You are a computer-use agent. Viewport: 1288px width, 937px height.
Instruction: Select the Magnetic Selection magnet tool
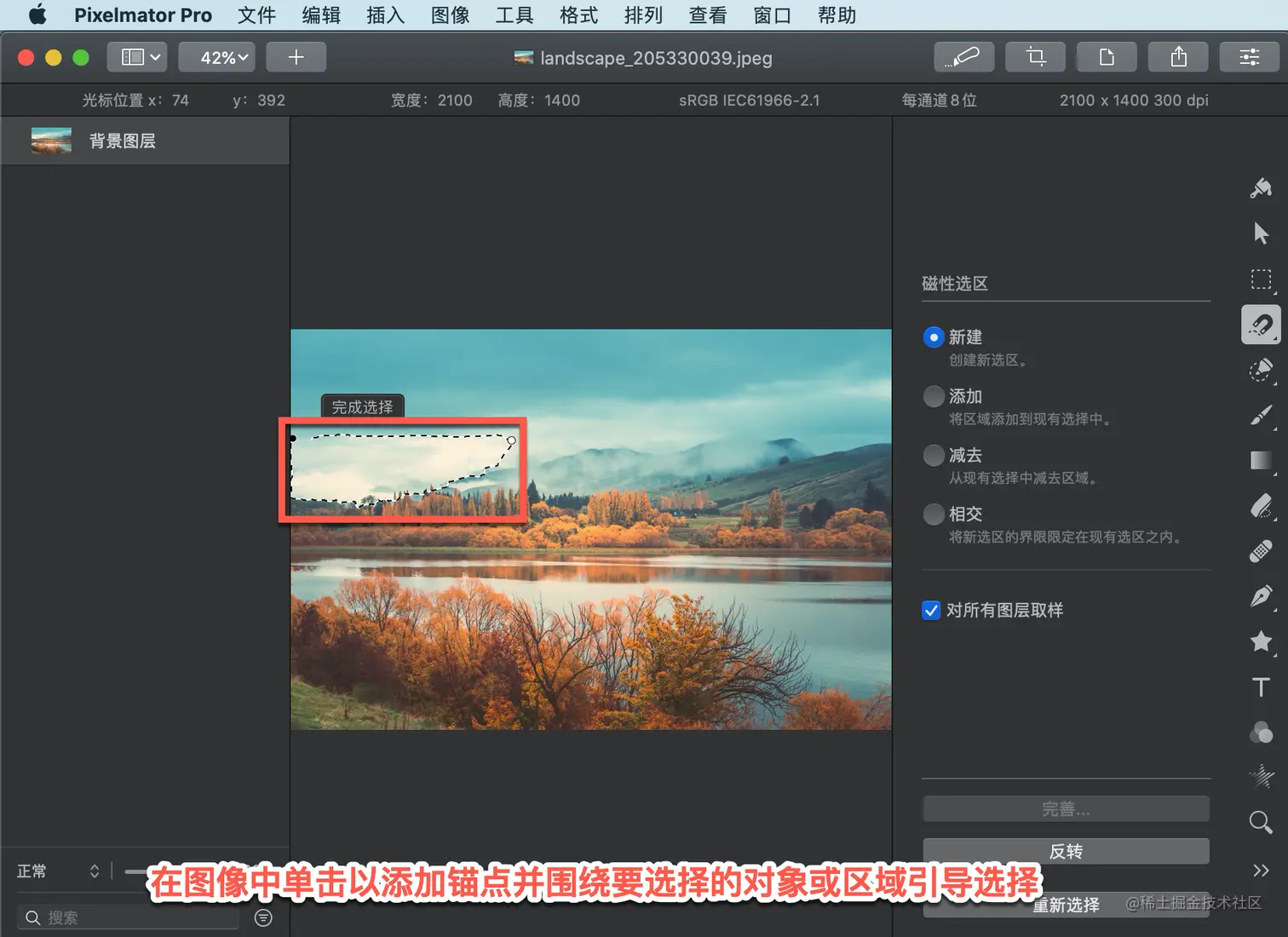[1261, 325]
